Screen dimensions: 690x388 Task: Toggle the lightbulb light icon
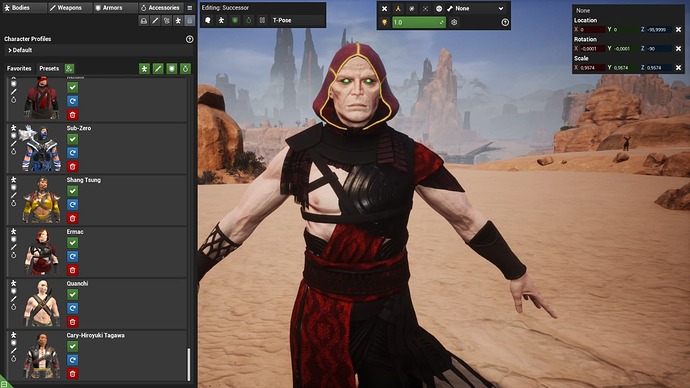(385, 22)
